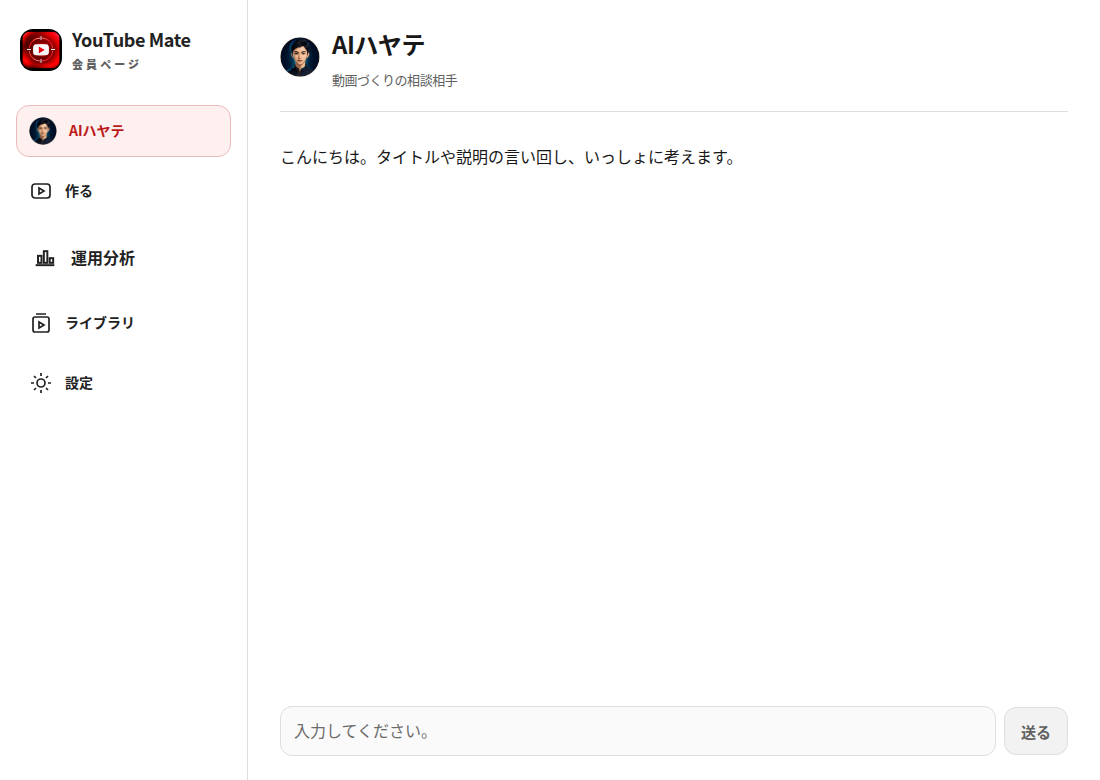Click the 設定 sun gear icon

(41, 383)
